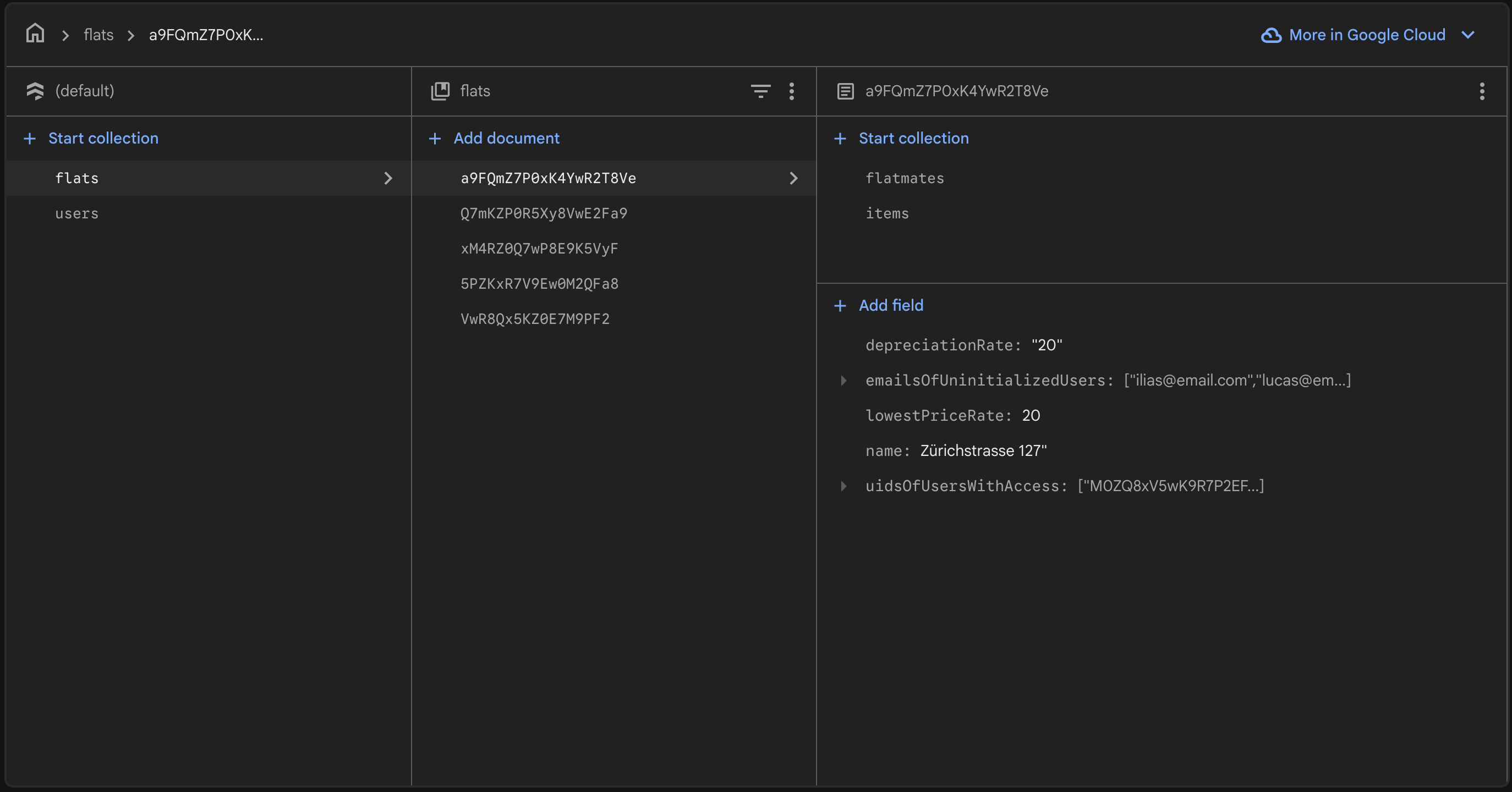Viewport: 1512px width, 792px height.
Task: Open document Q7mKZP0R5Xy8VwE2Fa9
Action: pos(544,213)
